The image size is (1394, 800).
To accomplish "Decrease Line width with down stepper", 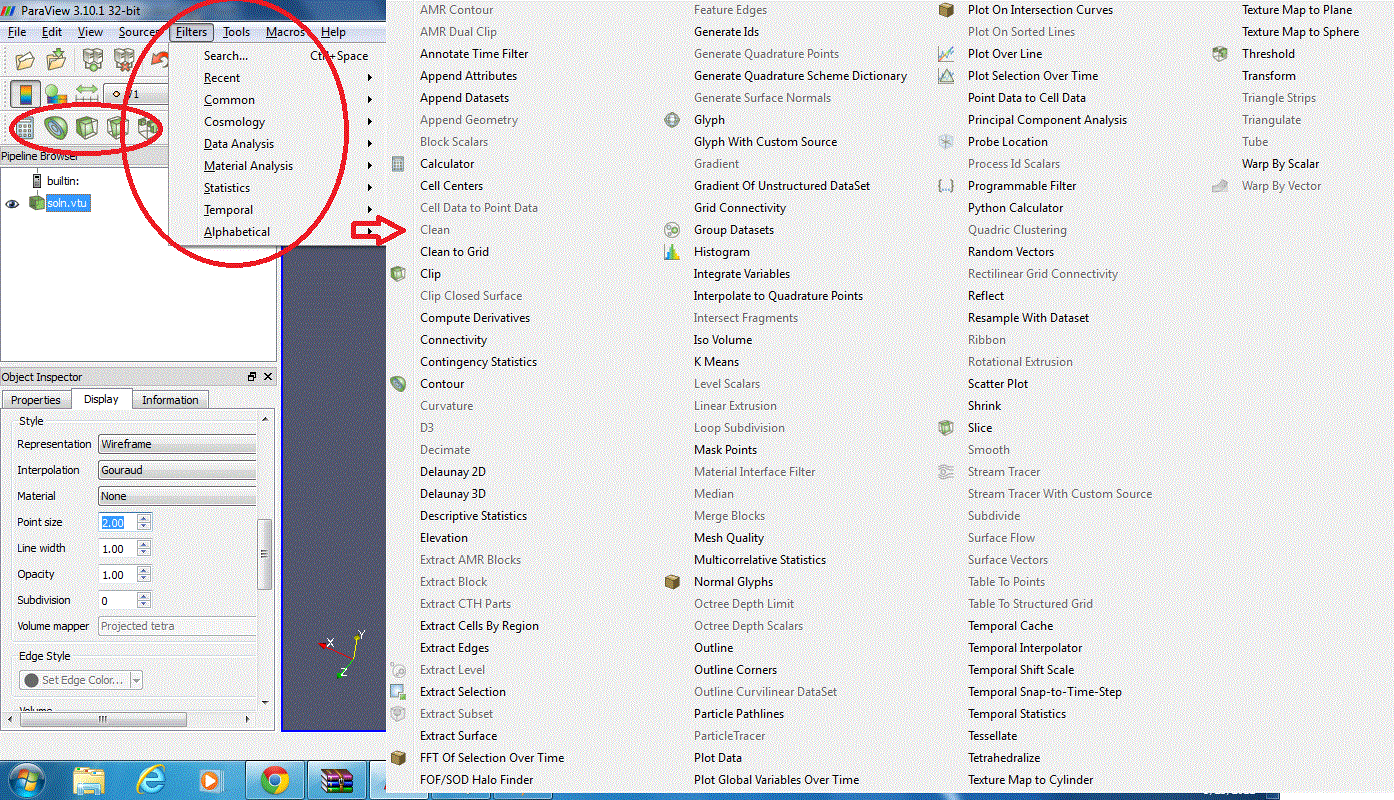I will click(x=144, y=552).
